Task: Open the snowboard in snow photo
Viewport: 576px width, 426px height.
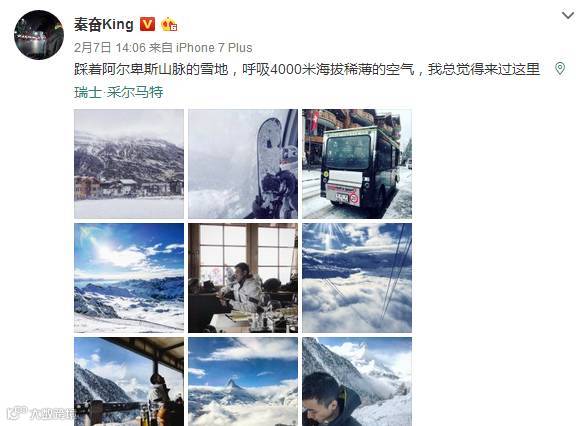Action: point(243,164)
